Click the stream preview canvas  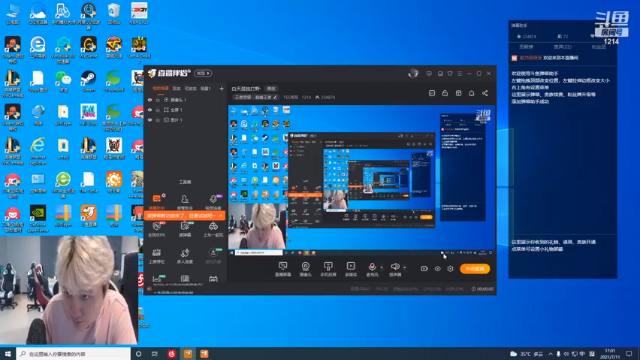[361, 180]
